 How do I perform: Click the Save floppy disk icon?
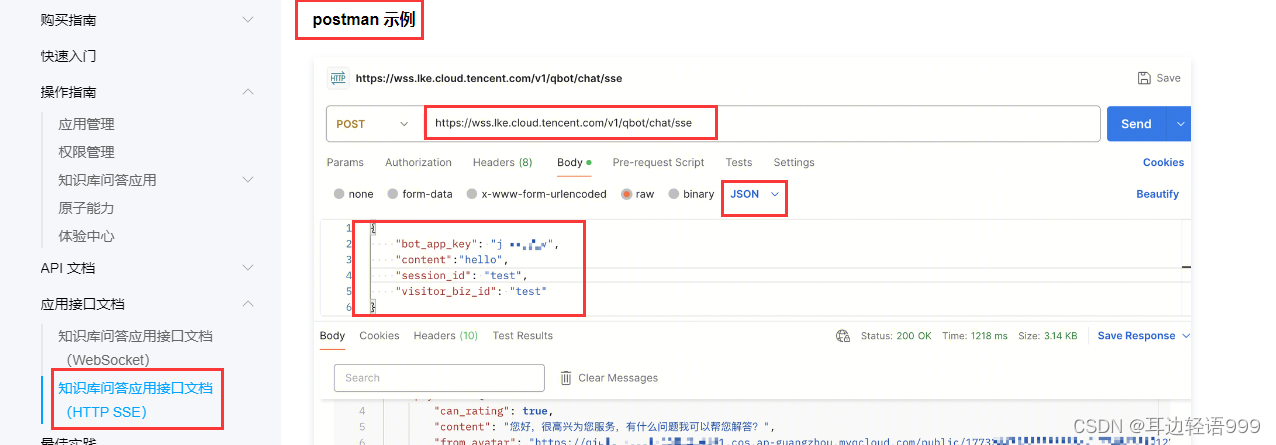coord(1144,78)
